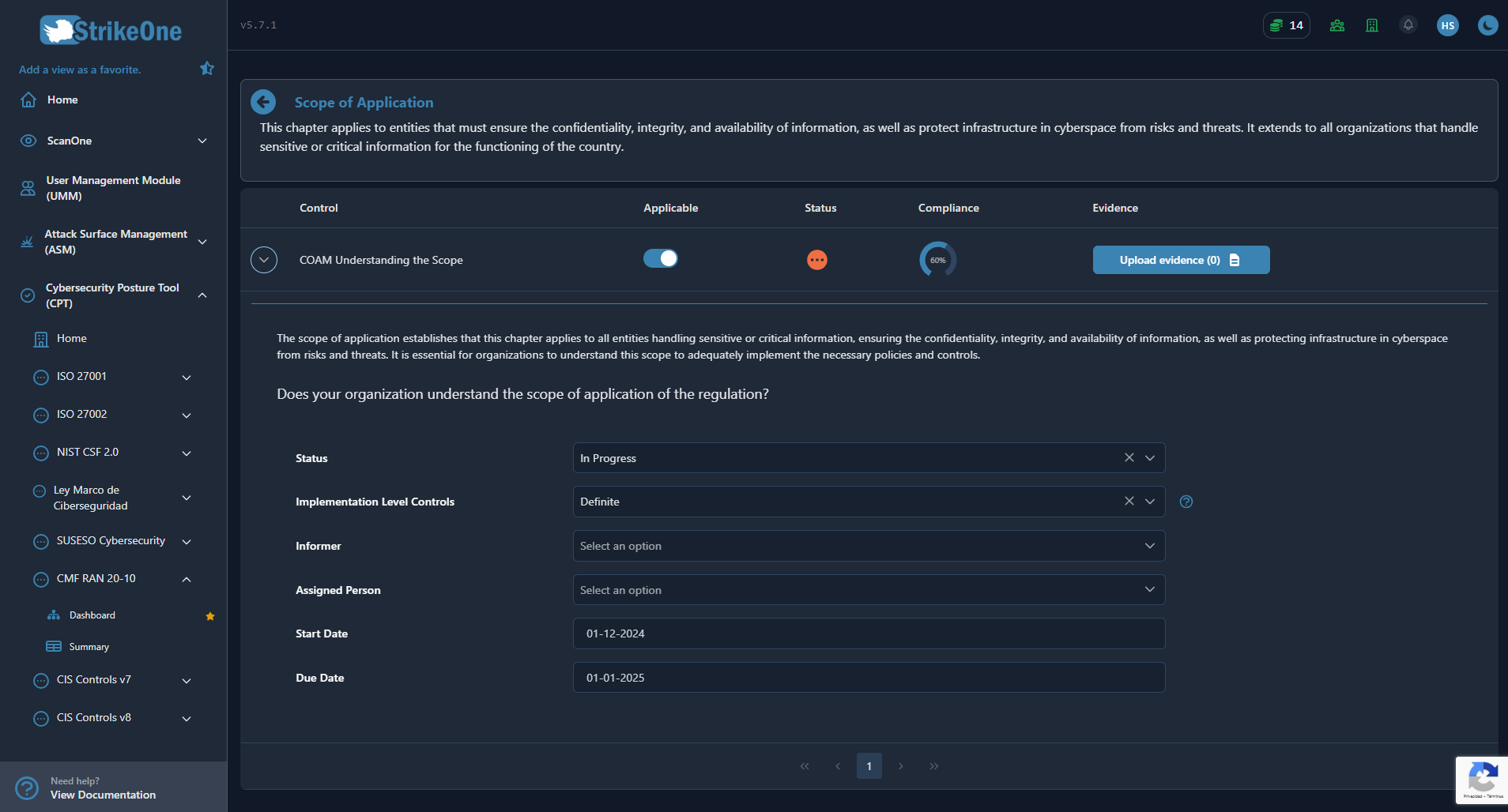The height and width of the screenshot is (812, 1508).
Task: Open the team members icon in header
Action: click(x=1336, y=25)
